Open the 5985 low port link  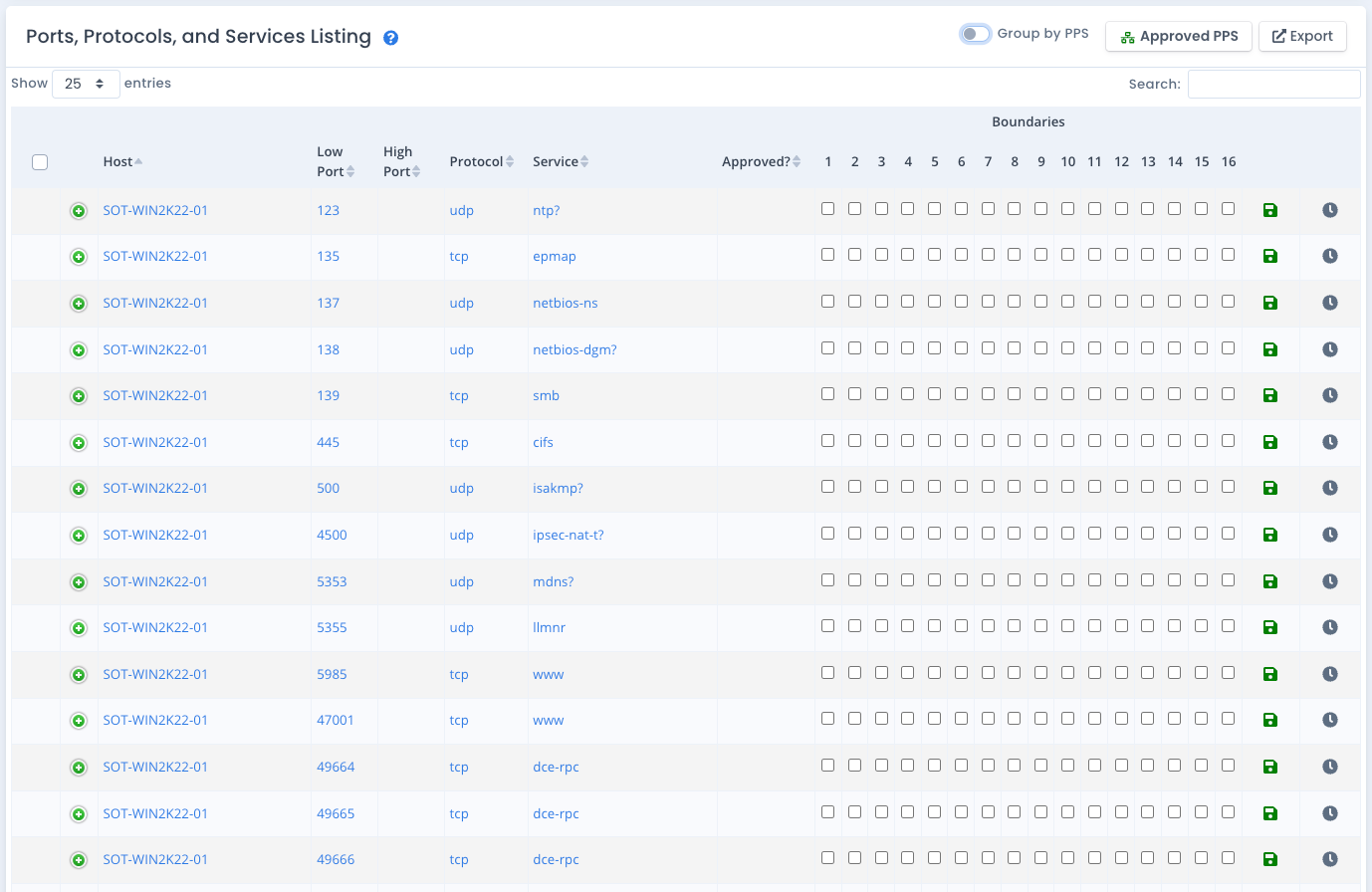(x=332, y=674)
